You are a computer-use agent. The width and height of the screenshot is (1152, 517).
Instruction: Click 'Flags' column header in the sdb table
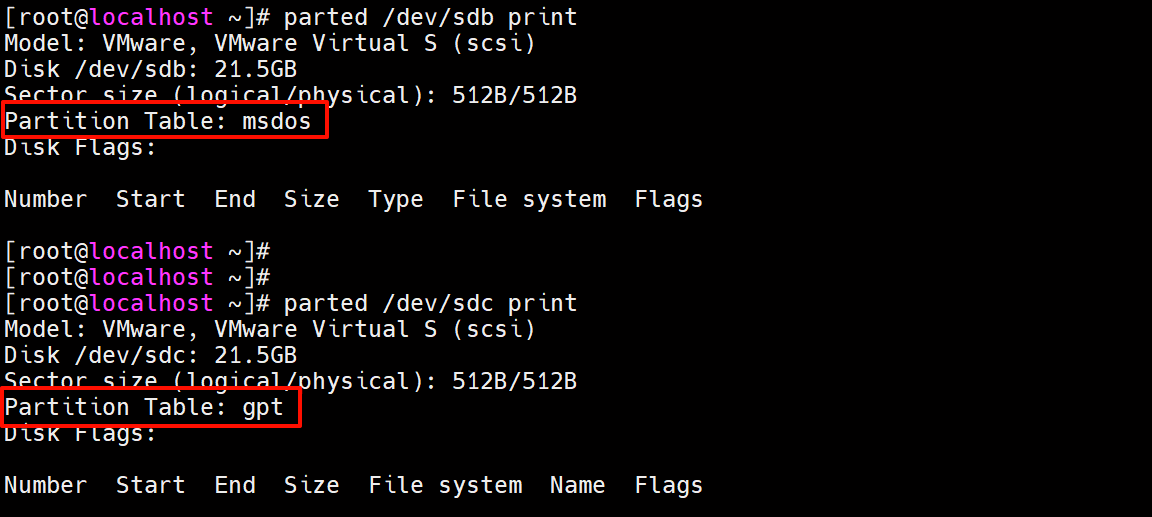(668, 200)
